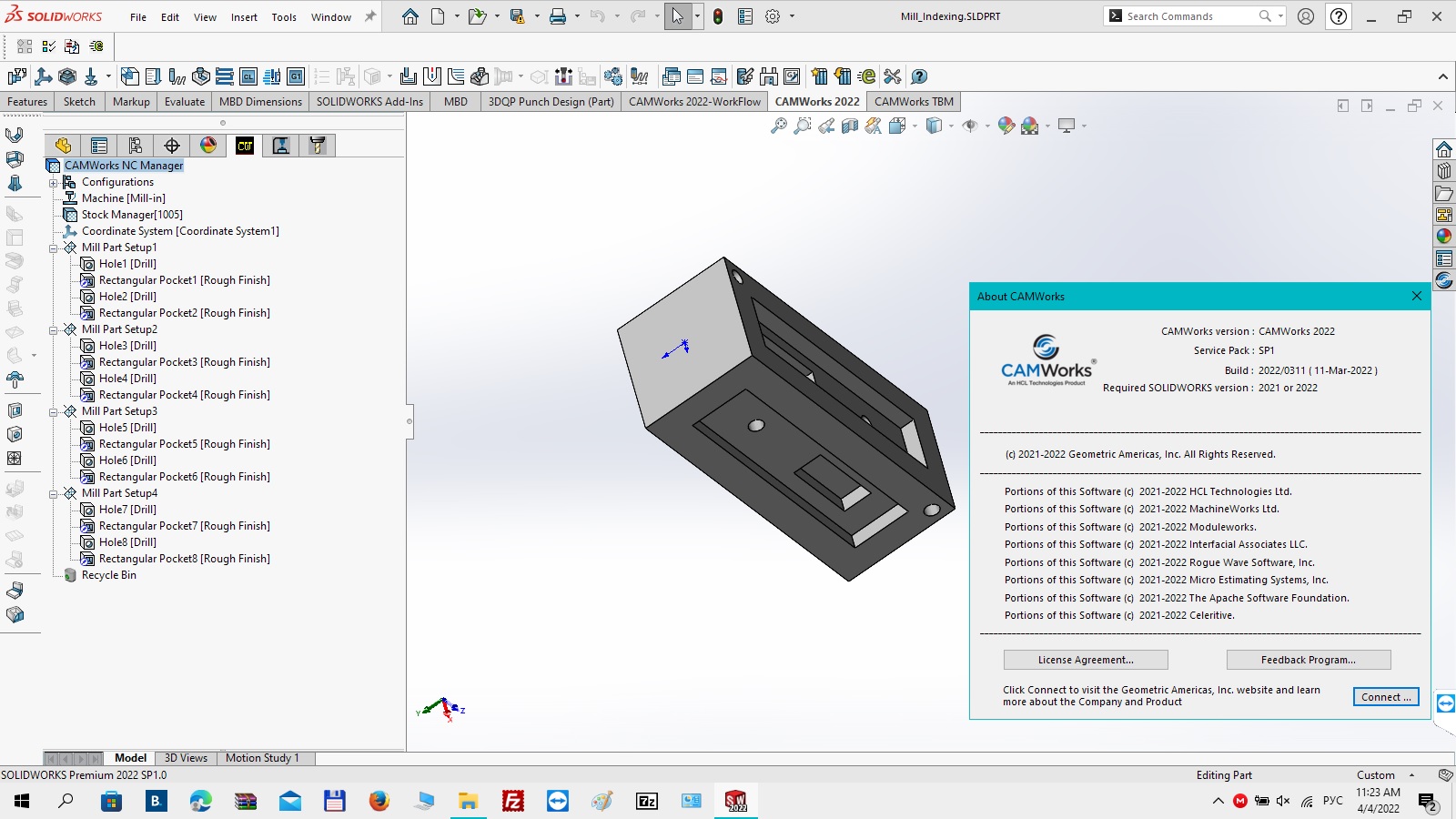
Task: Select the Recycle Bin tree item
Action: coord(108,575)
